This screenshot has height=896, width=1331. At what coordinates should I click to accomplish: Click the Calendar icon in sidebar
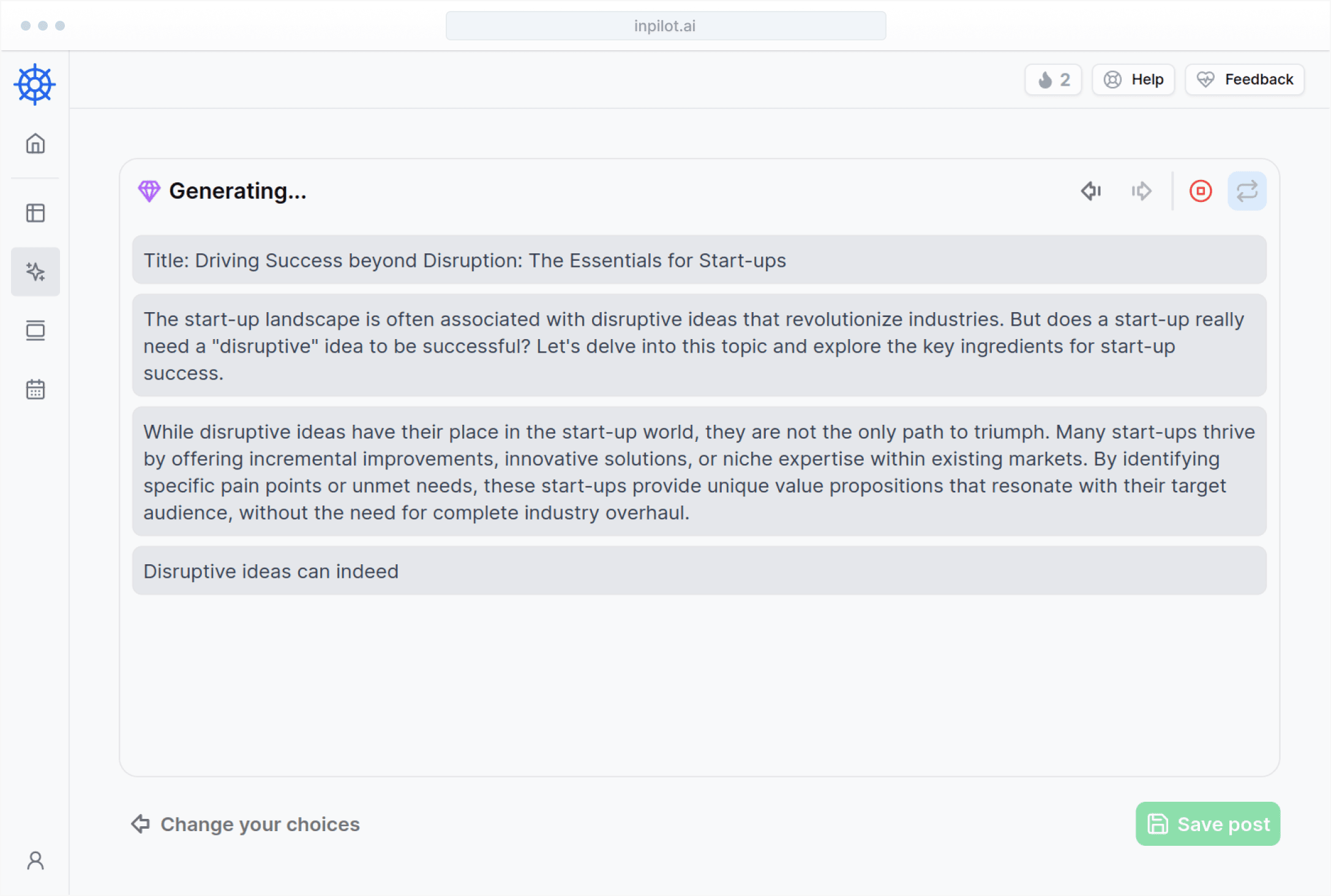(35, 390)
